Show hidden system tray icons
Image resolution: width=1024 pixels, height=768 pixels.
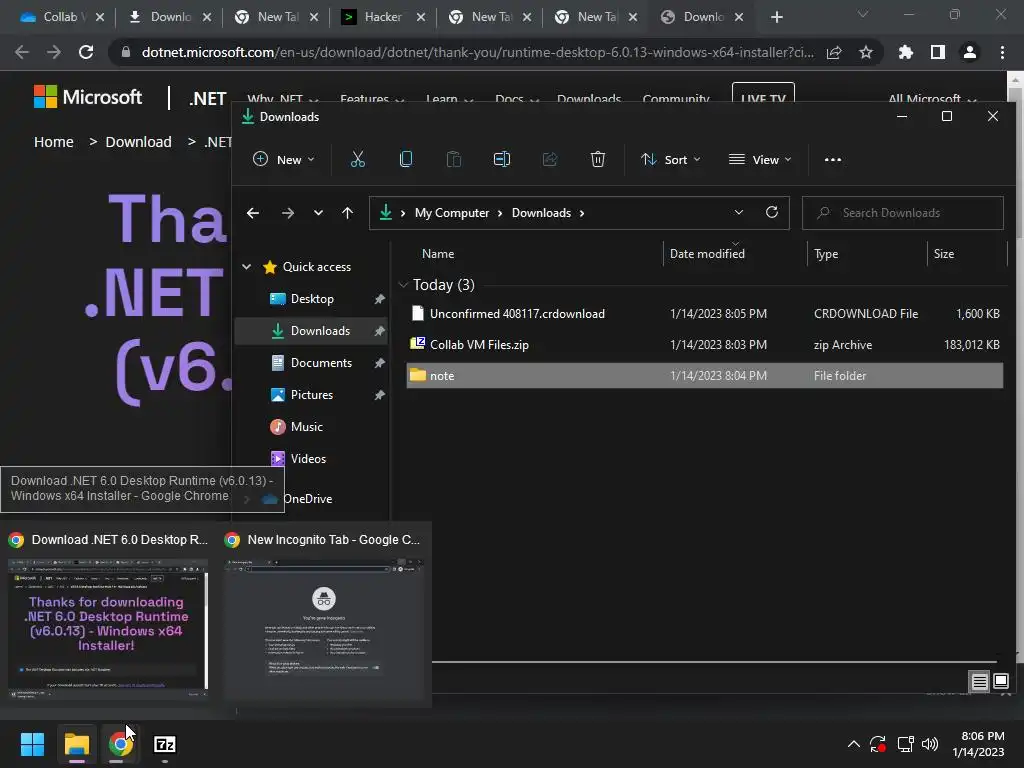coord(853,744)
